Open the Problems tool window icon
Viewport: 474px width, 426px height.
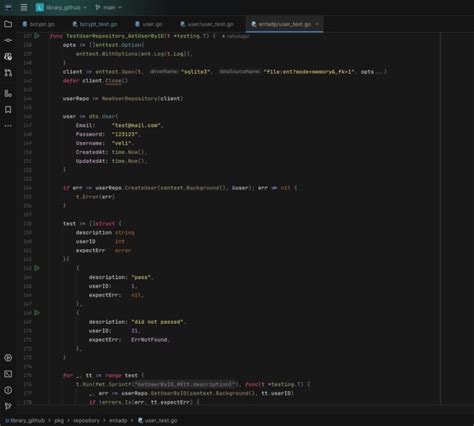tap(8, 390)
